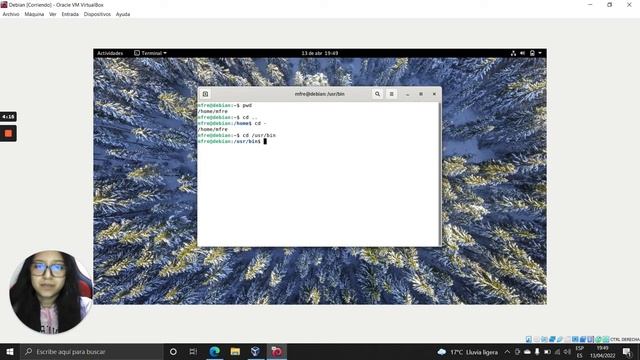
Task: Click the Windows taskbar search box
Action: point(91,351)
